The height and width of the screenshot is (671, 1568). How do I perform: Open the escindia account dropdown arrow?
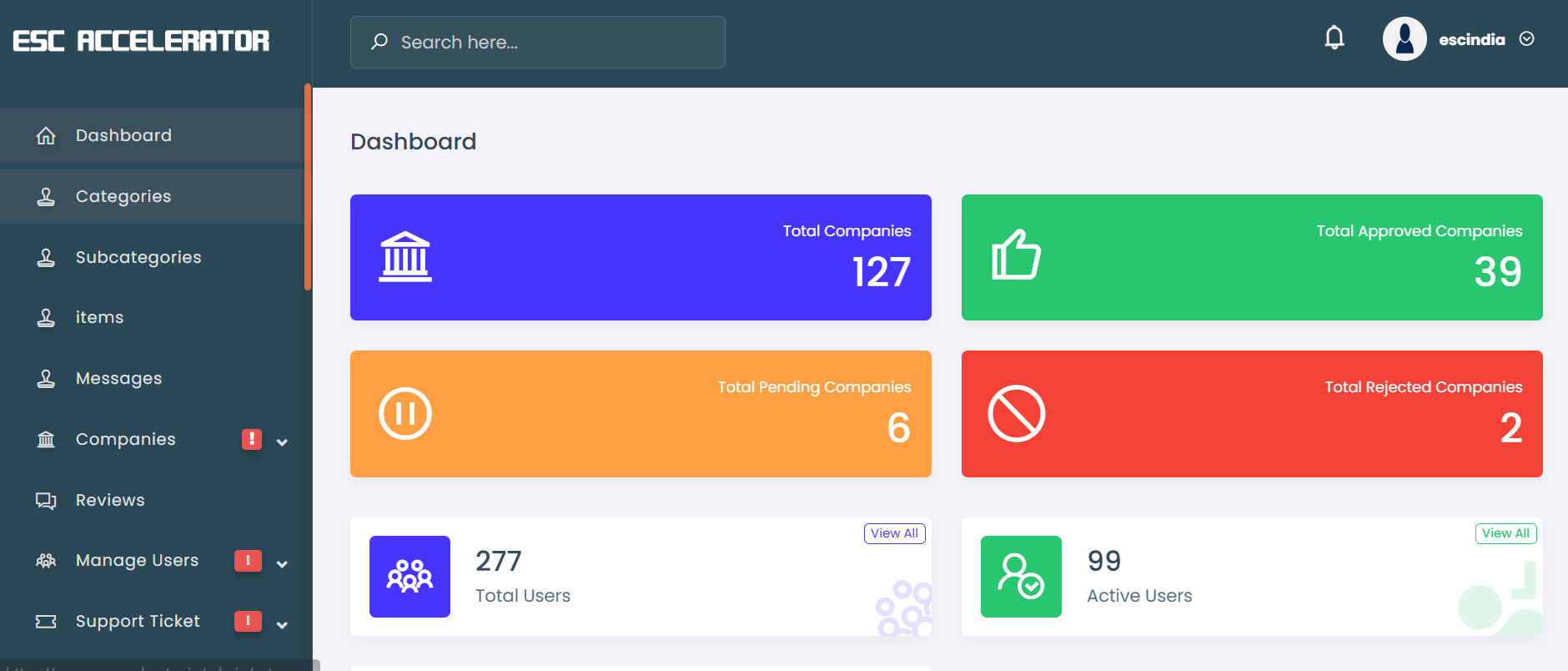pyautogui.click(x=1526, y=39)
